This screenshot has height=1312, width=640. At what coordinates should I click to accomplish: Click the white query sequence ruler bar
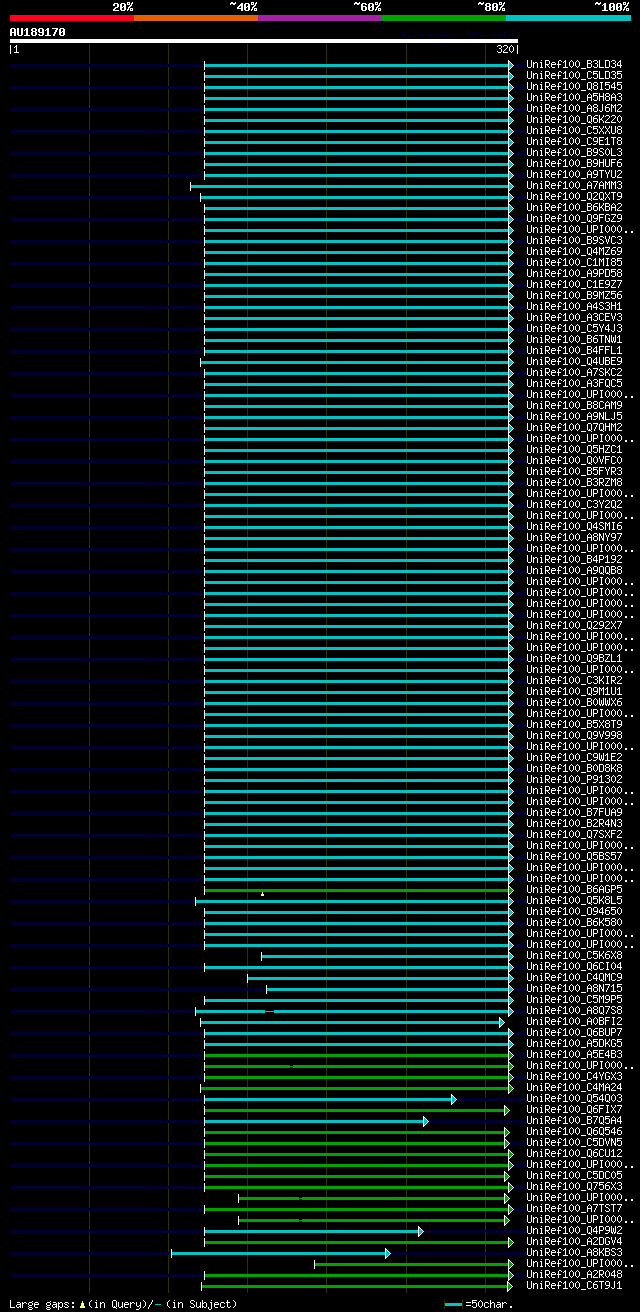pyautogui.click(x=263, y=41)
